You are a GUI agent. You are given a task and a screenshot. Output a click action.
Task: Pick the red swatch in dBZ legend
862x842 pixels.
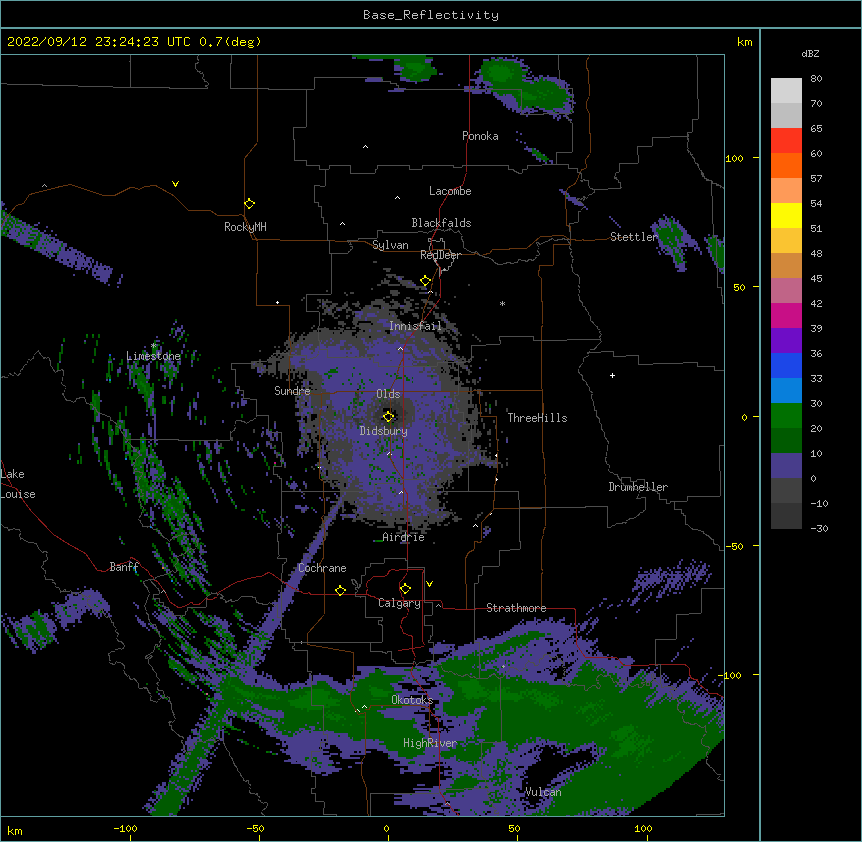click(x=786, y=140)
